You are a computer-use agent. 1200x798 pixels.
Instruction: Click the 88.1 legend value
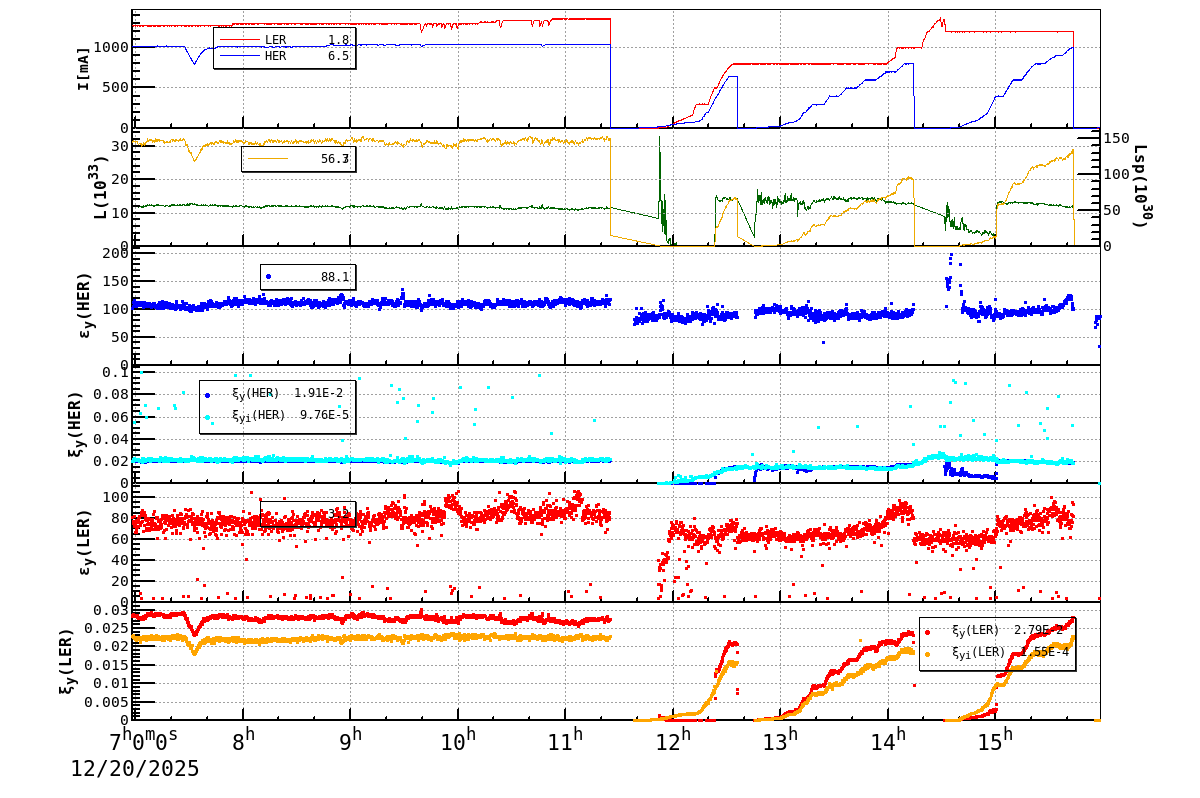[x=335, y=277]
